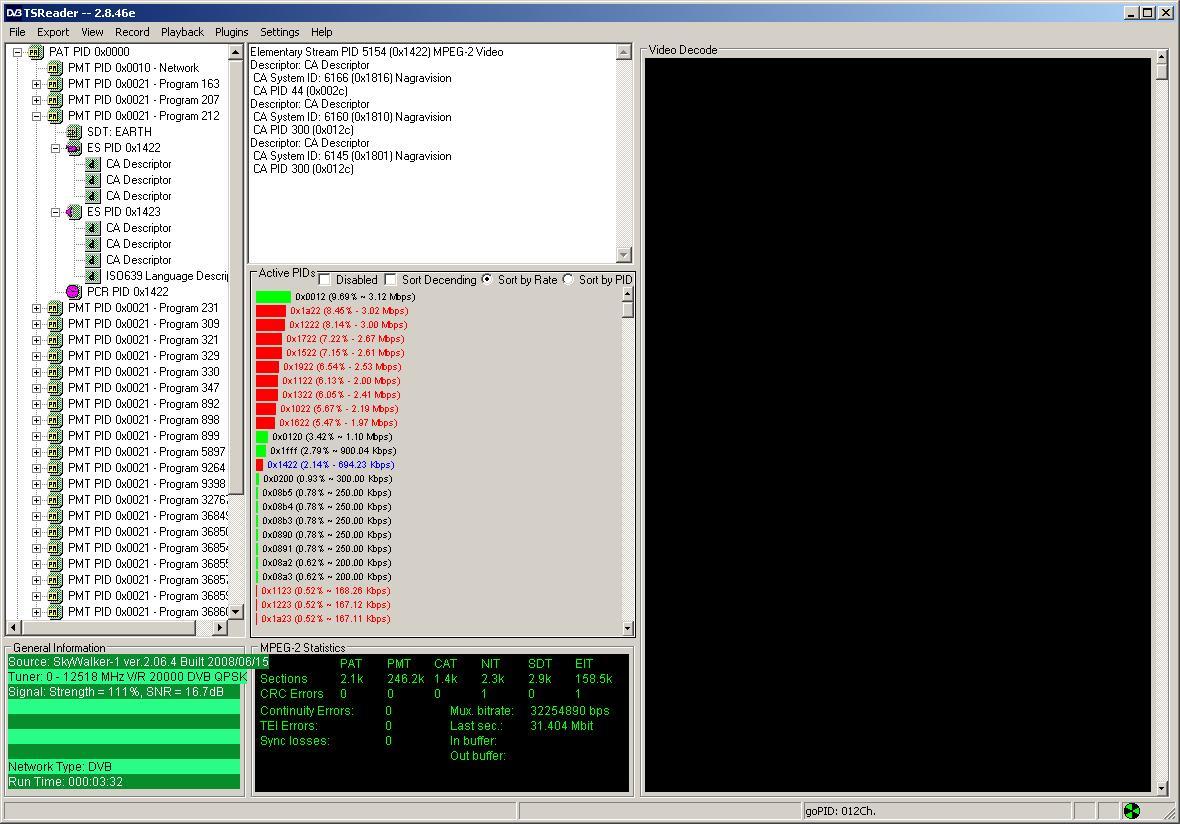Select the 0x0120 green PID rate bar

262,436
